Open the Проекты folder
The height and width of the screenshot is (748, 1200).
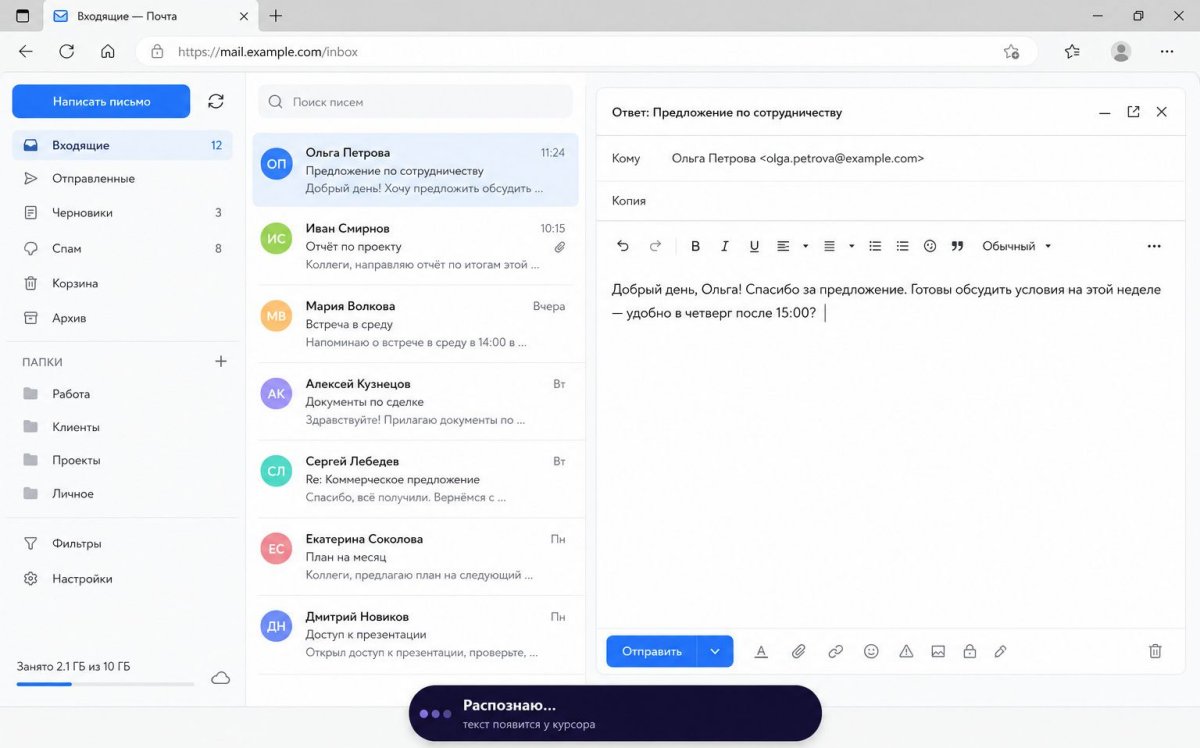[x=122, y=460]
